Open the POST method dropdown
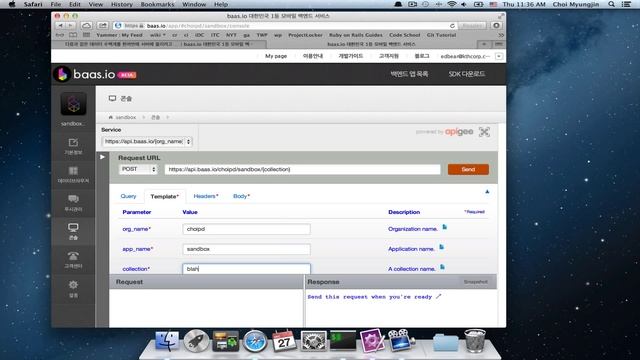The height and width of the screenshot is (360, 640). 138,169
